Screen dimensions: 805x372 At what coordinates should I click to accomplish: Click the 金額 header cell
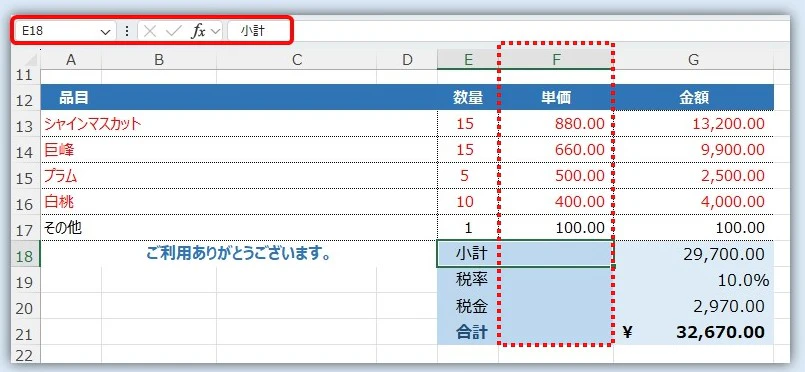tap(693, 97)
